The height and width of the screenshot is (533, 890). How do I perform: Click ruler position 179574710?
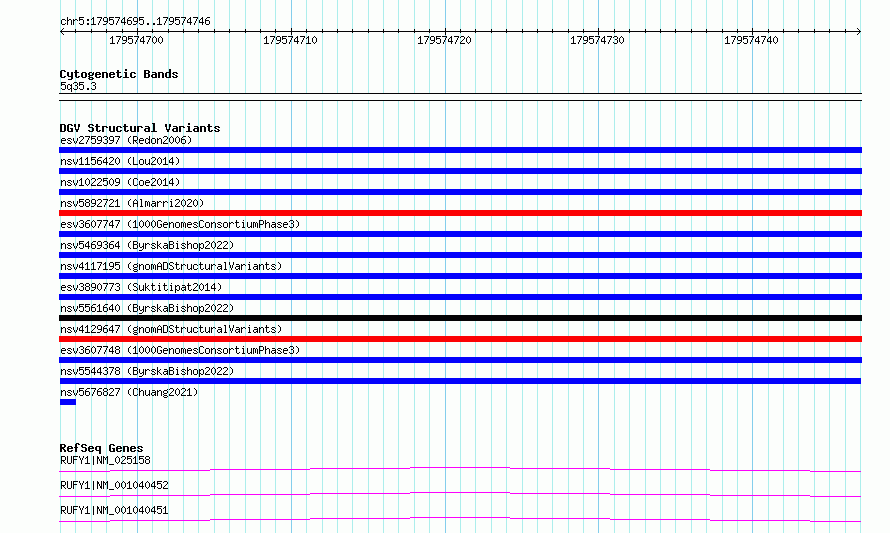(x=290, y=40)
